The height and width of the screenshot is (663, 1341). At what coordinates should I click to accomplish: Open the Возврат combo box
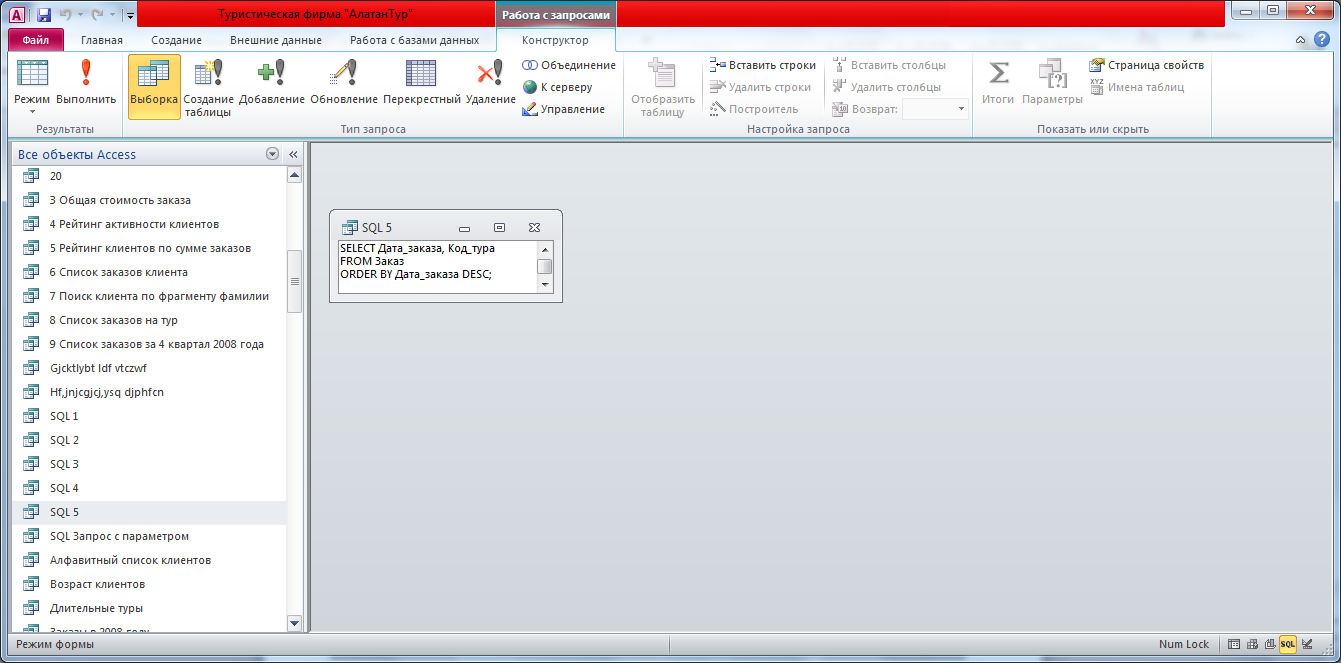point(935,109)
